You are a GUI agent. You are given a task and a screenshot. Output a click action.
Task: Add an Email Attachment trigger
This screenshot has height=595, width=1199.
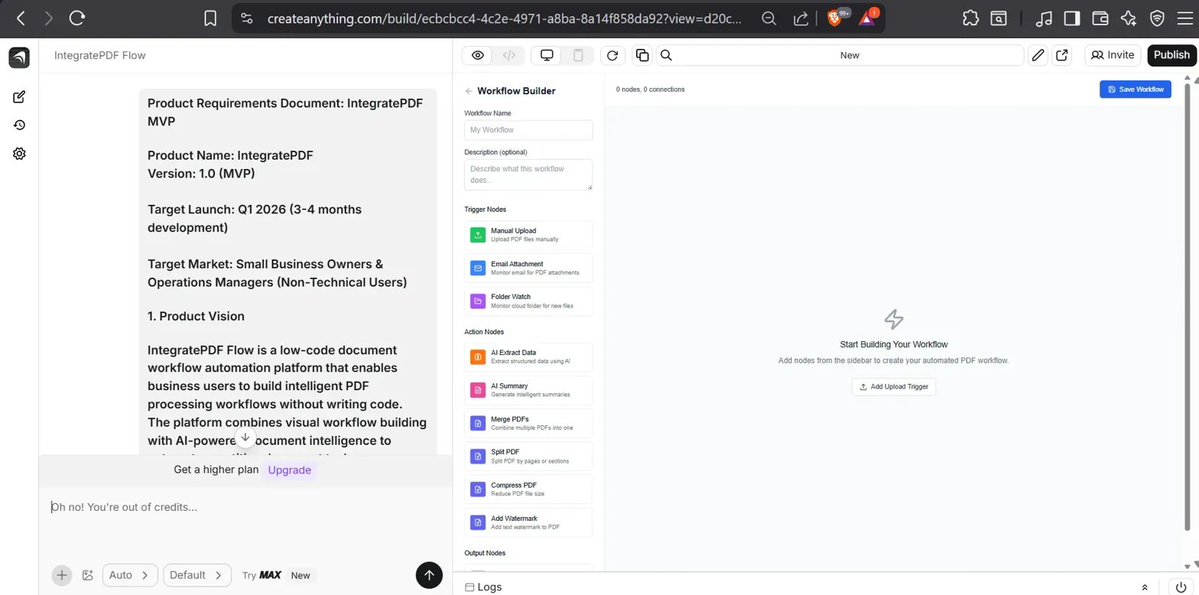coord(530,268)
